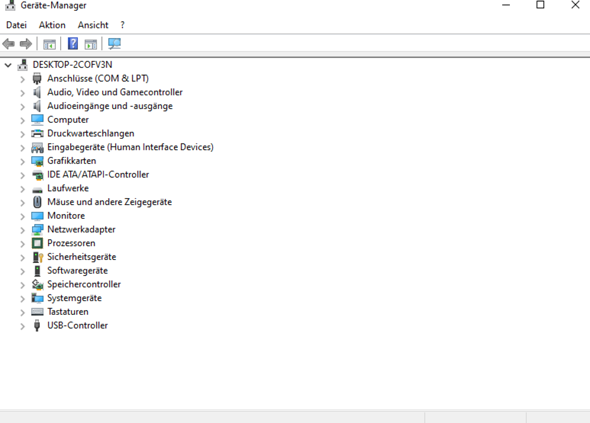Image resolution: width=590 pixels, height=423 pixels.
Task: Click the properties view icon after Help
Action: 91,44
